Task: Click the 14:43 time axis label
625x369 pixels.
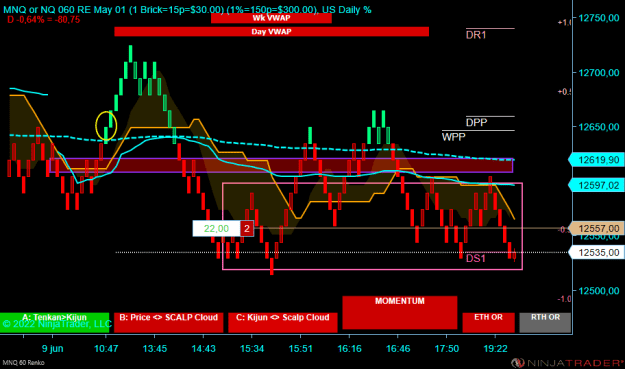Action: (203, 349)
